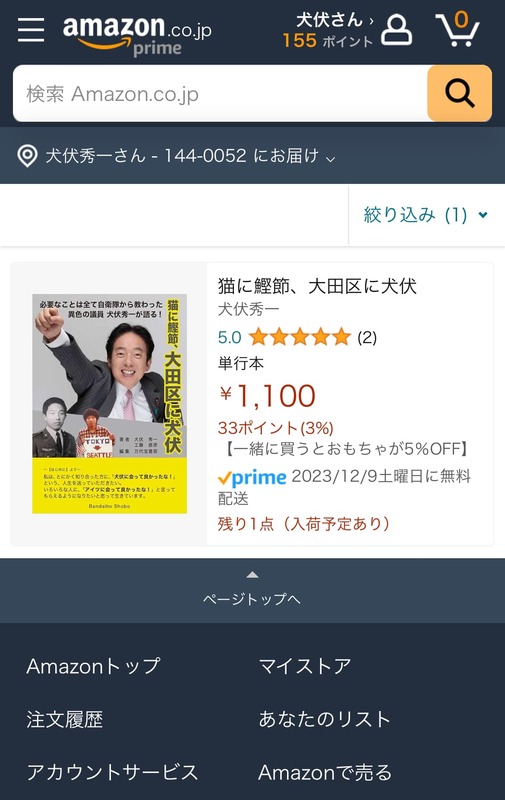505x800 pixels.
Task: Open あなたのリスト footer link
Action: click(324, 719)
